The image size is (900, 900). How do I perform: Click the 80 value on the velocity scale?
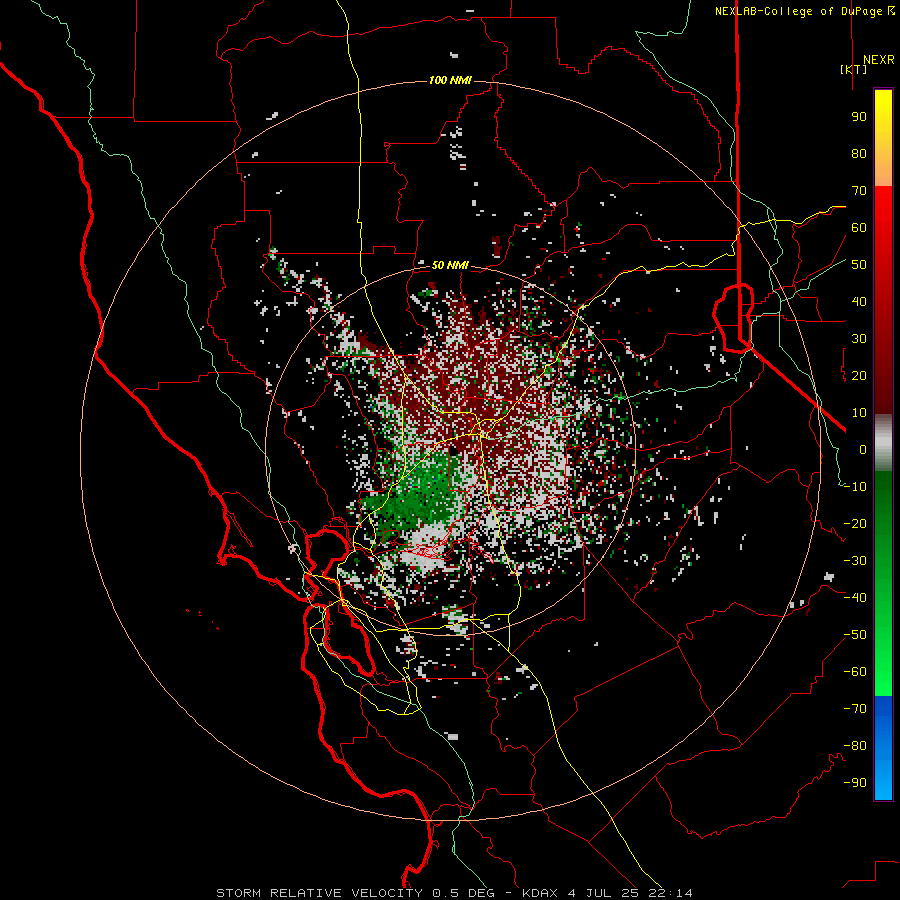[859, 153]
